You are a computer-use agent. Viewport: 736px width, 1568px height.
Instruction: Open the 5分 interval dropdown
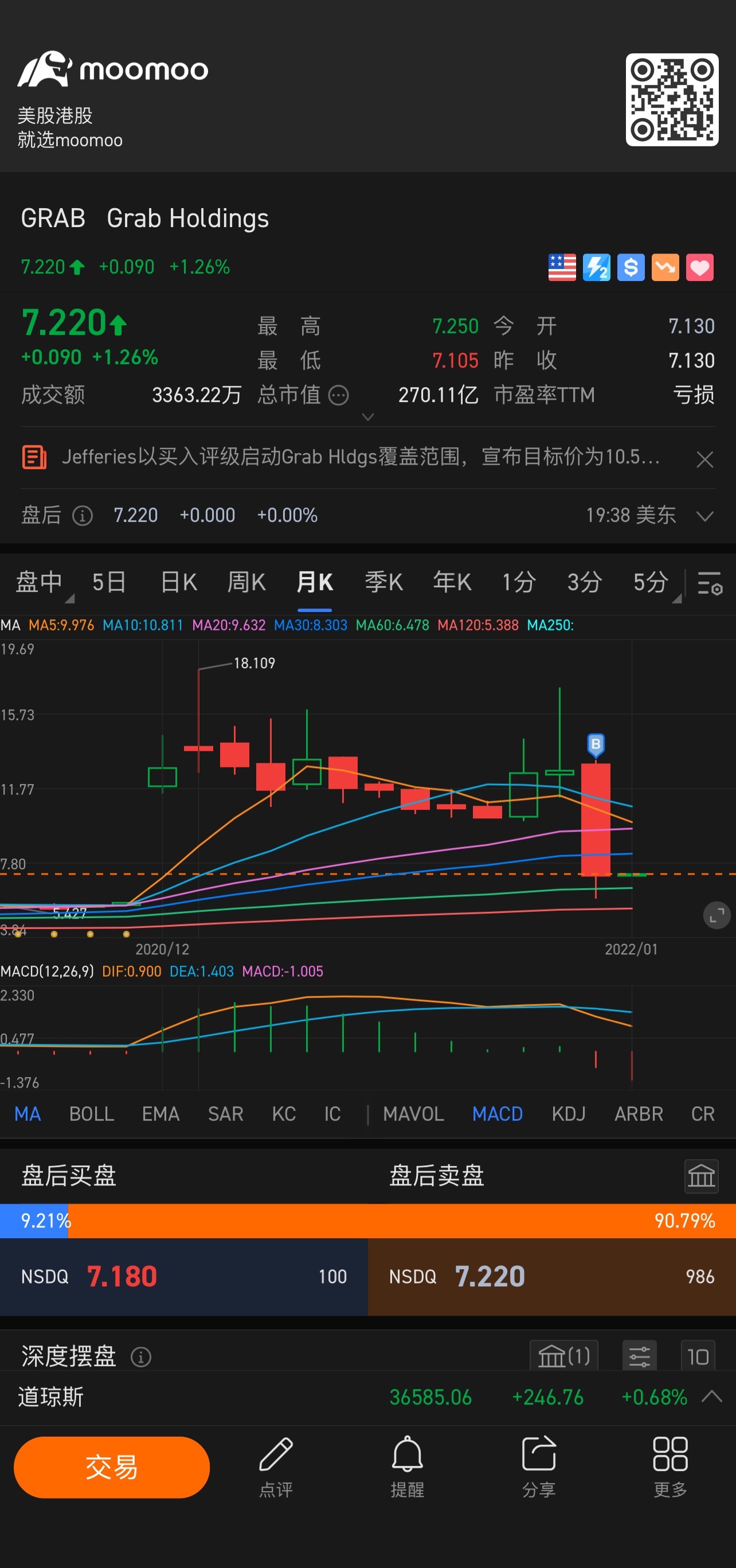coord(656,584)
